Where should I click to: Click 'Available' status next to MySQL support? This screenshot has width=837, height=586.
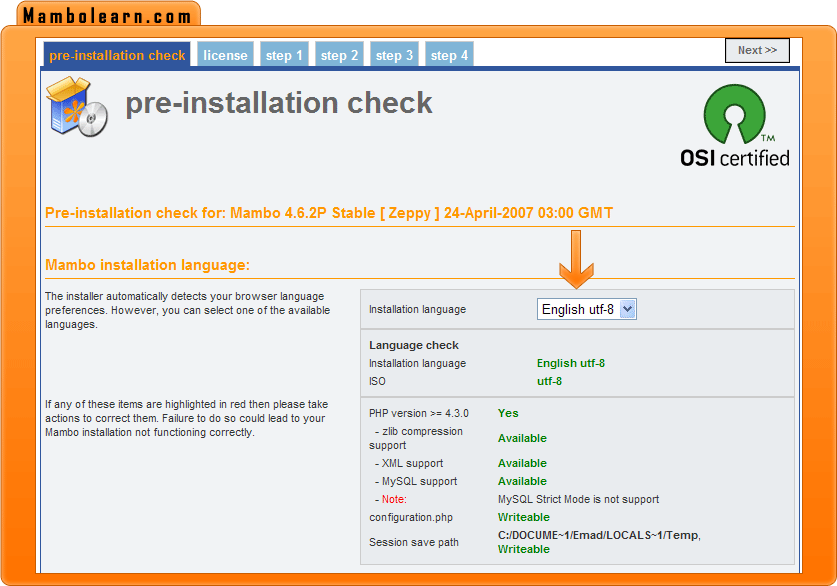pyautogui.click(x=522, y=481)
